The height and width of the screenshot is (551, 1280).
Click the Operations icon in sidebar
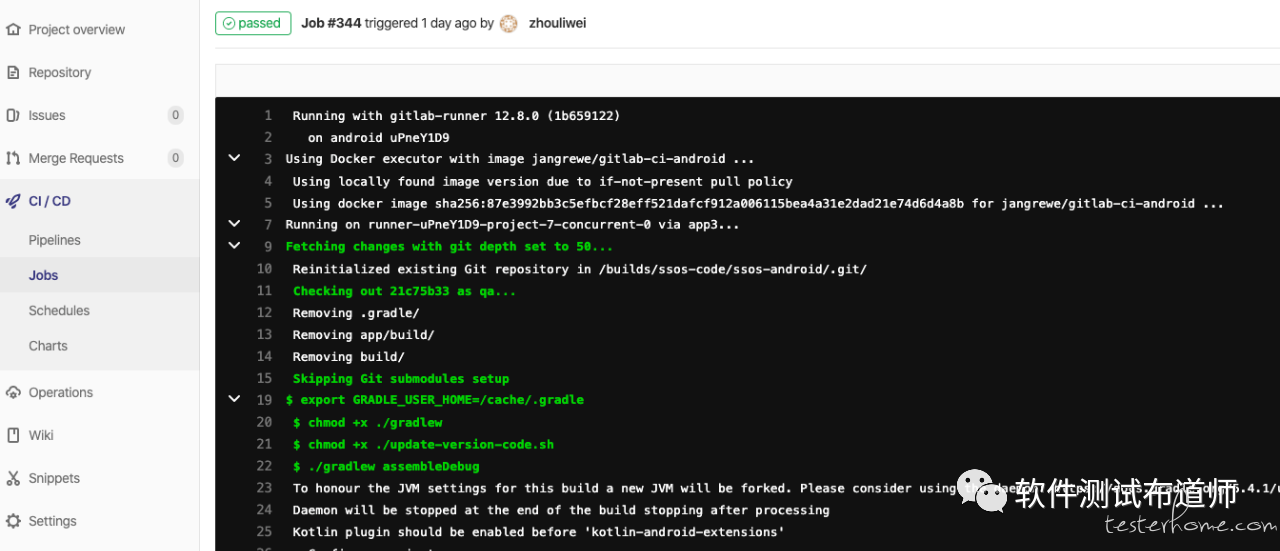pyautogui.click(x=13, y=393)
